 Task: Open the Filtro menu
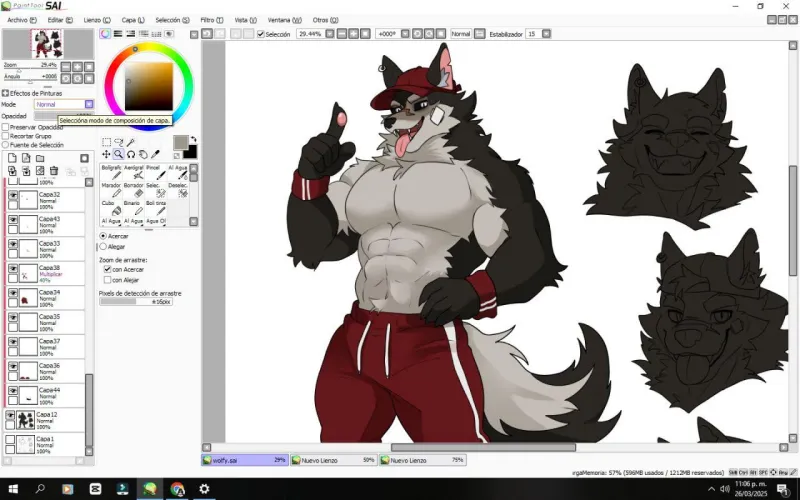tap(212, 20)
